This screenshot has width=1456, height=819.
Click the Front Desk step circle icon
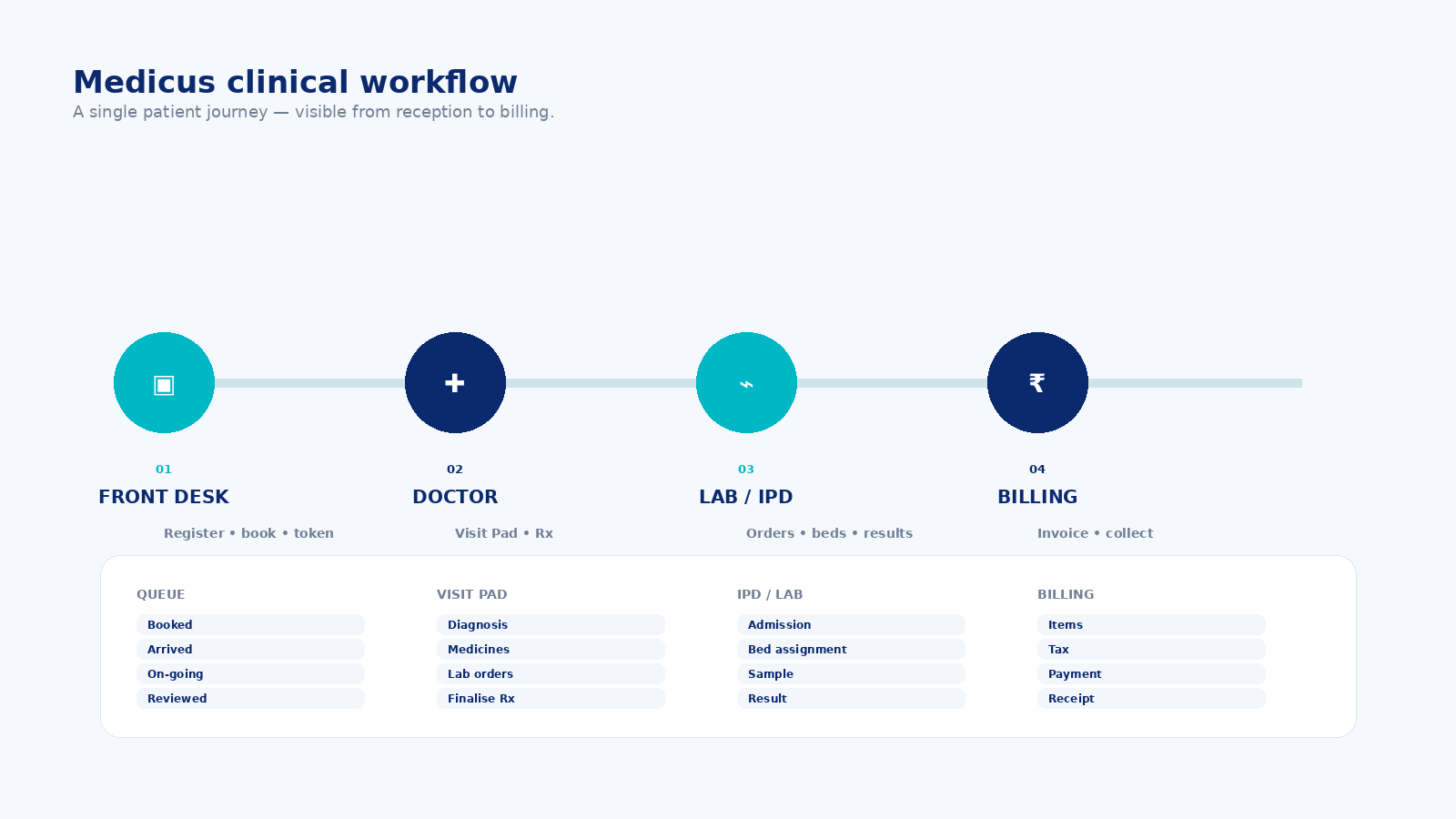coord(164,383)
